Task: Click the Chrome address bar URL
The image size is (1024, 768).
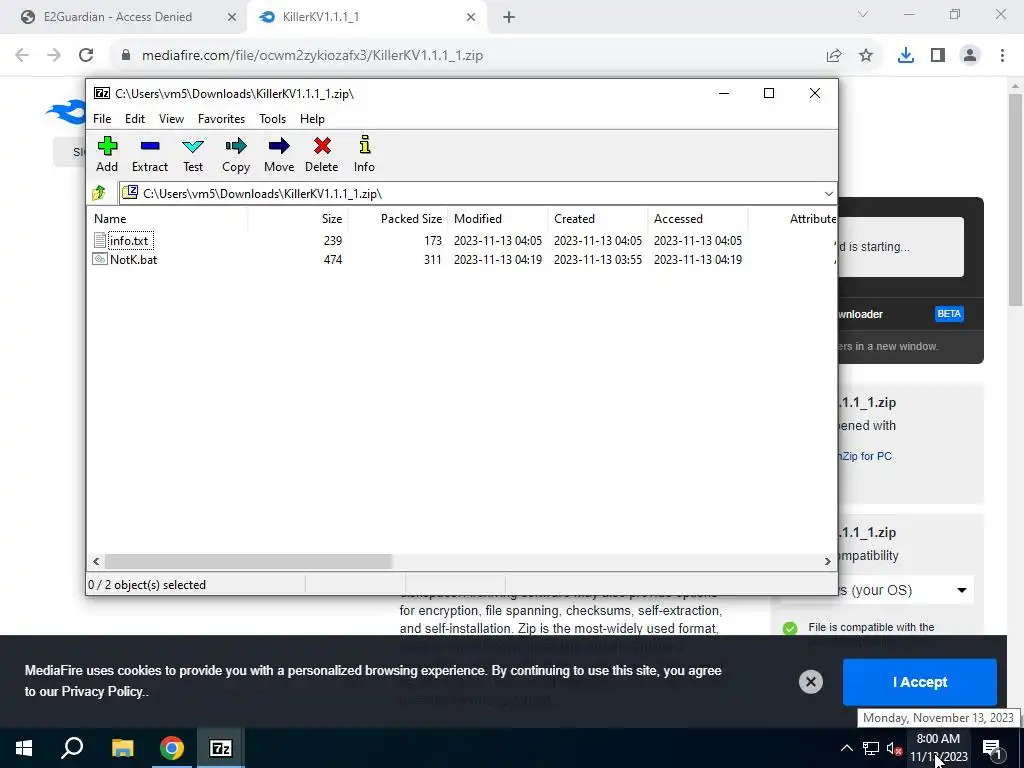Action: click(x=312, y=56)
